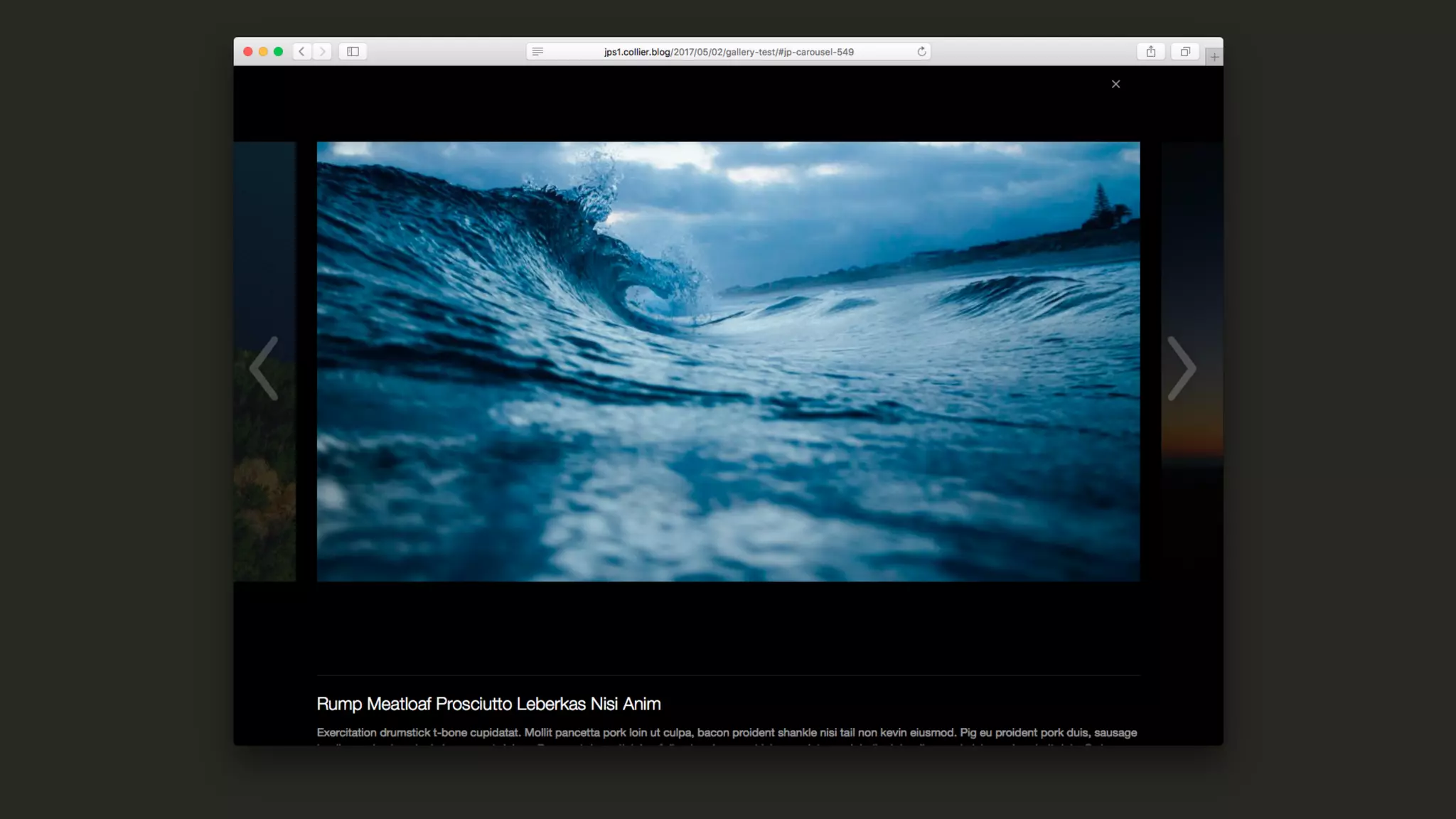Minimize the window with the yellow button

[263, 51]
